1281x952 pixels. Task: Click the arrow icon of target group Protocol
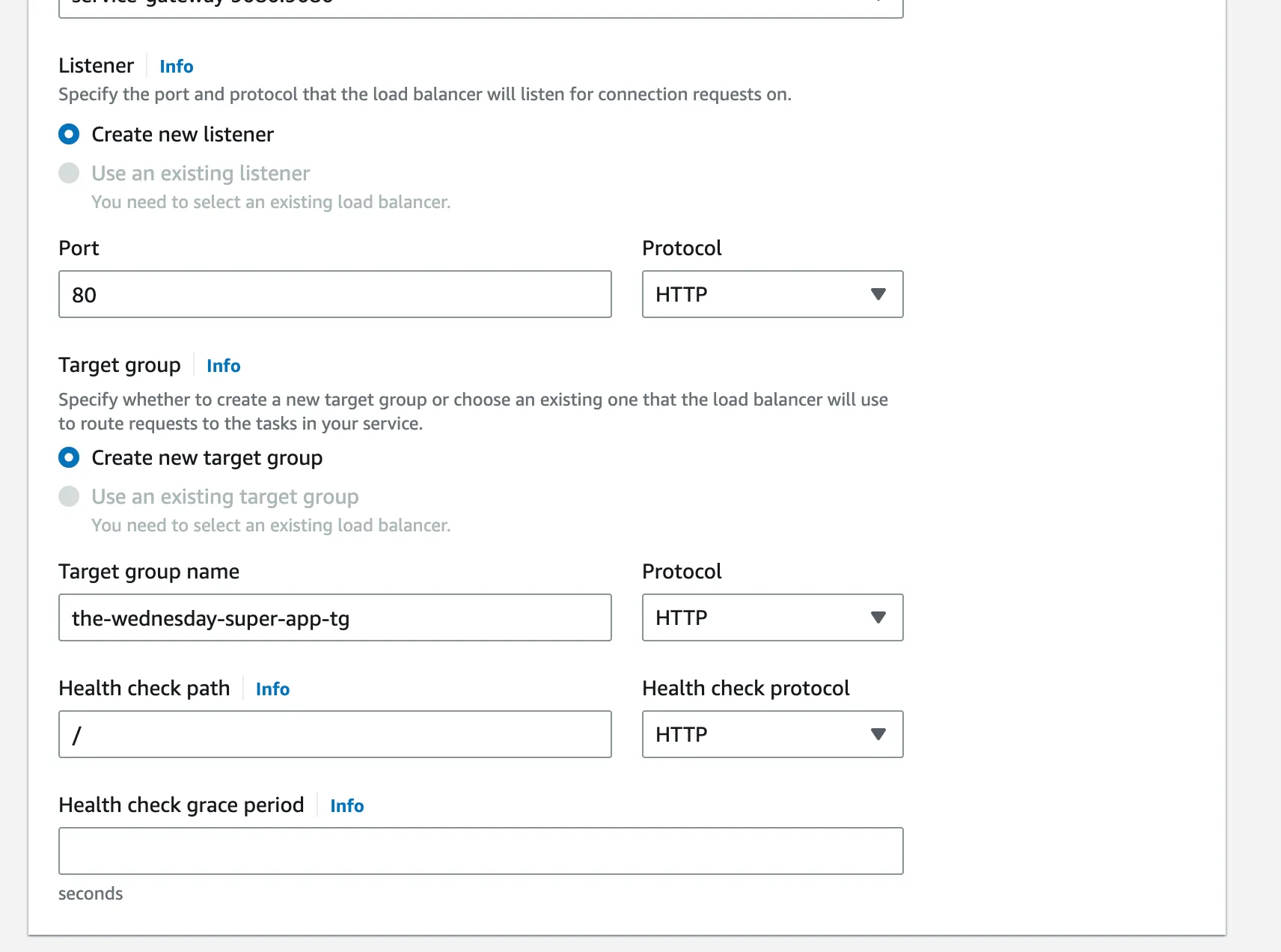[878, 617]
